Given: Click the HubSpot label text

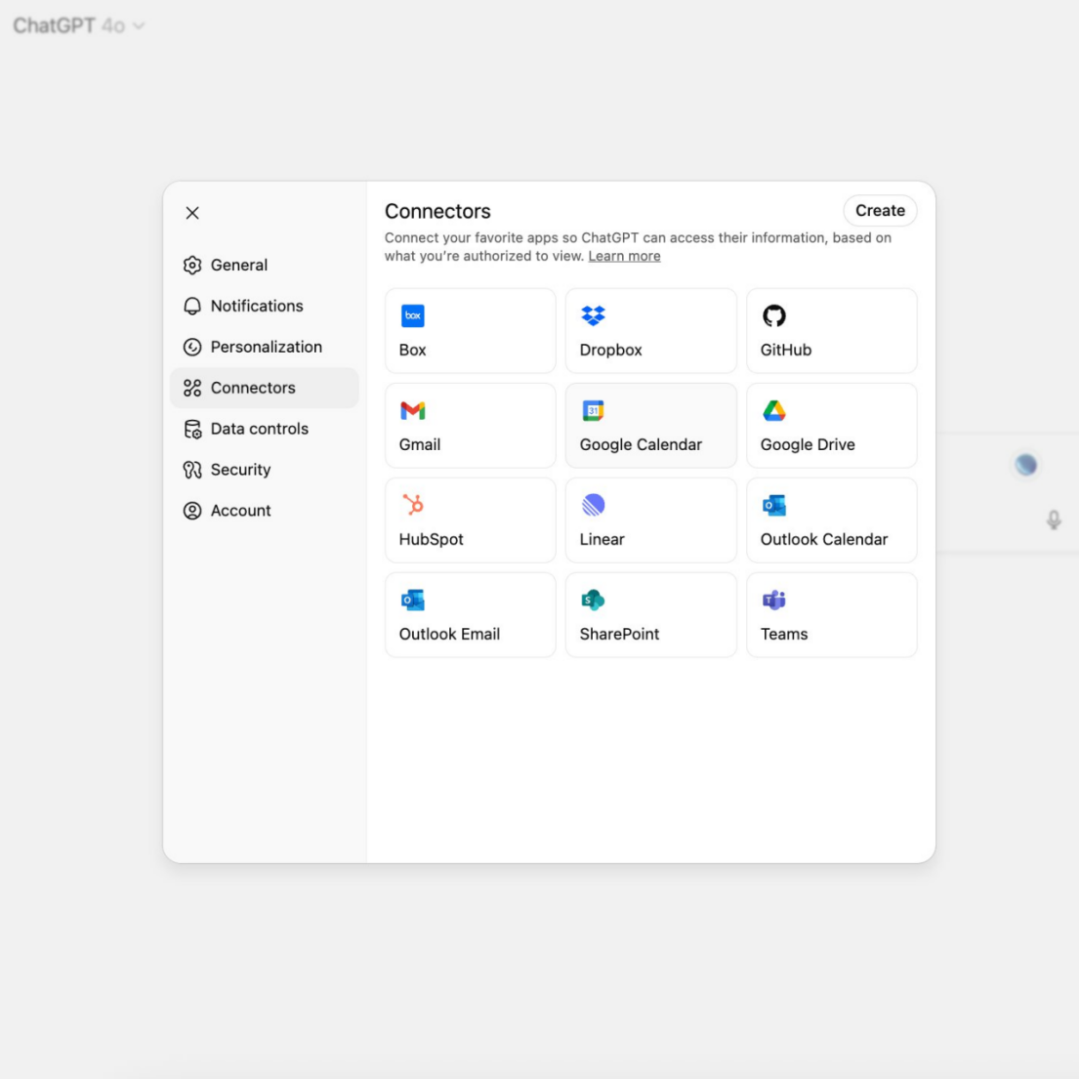Looking at the screenshot, I should point(431,539).
